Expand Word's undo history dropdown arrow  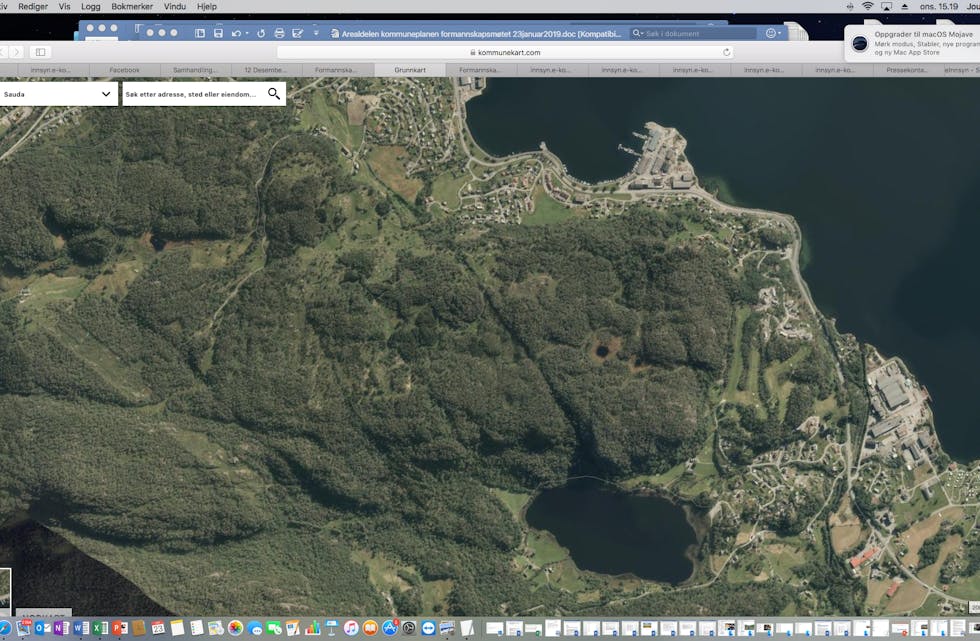(246, 33)
